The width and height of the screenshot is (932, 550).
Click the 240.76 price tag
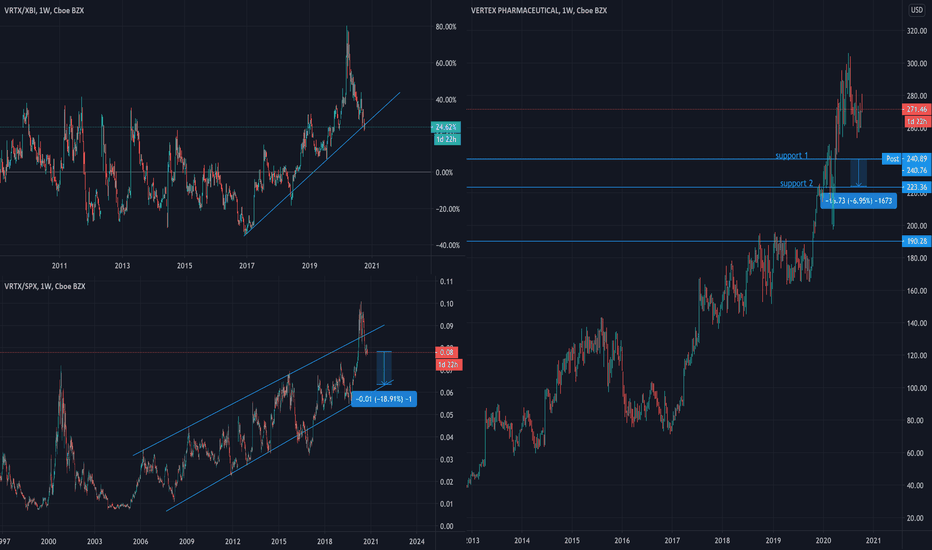point(916,171)
